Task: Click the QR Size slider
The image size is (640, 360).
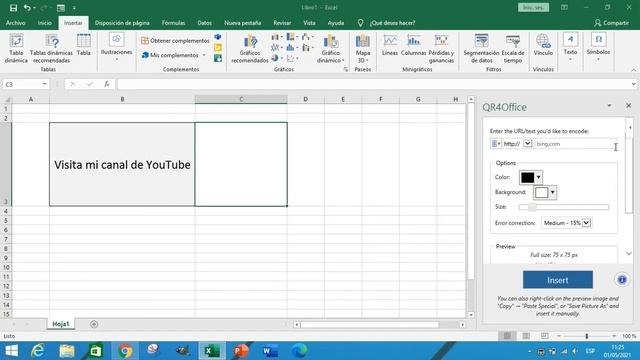Action: tap(564, 207)
